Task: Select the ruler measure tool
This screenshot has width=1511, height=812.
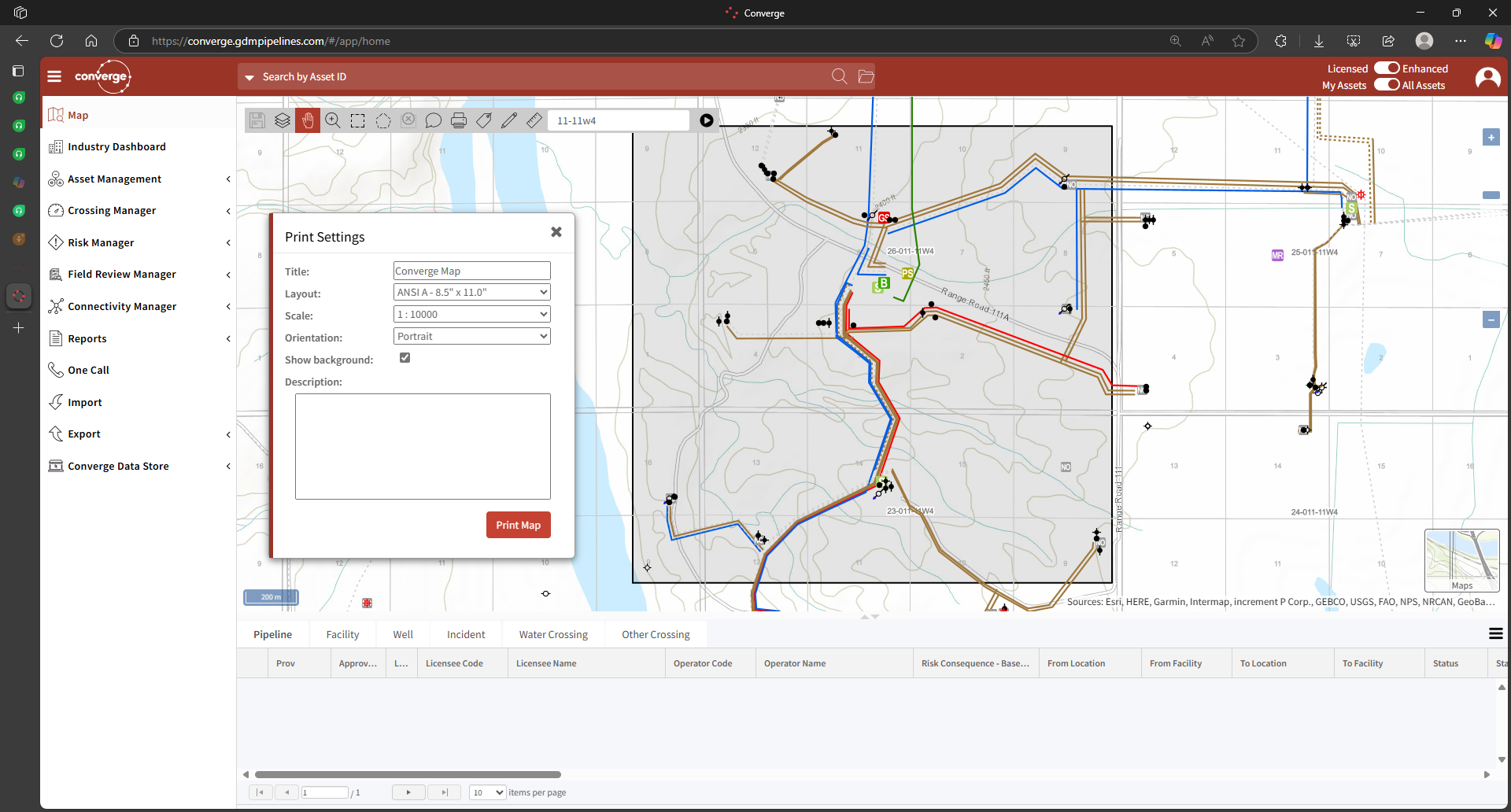Action: [x=534, y=120]
